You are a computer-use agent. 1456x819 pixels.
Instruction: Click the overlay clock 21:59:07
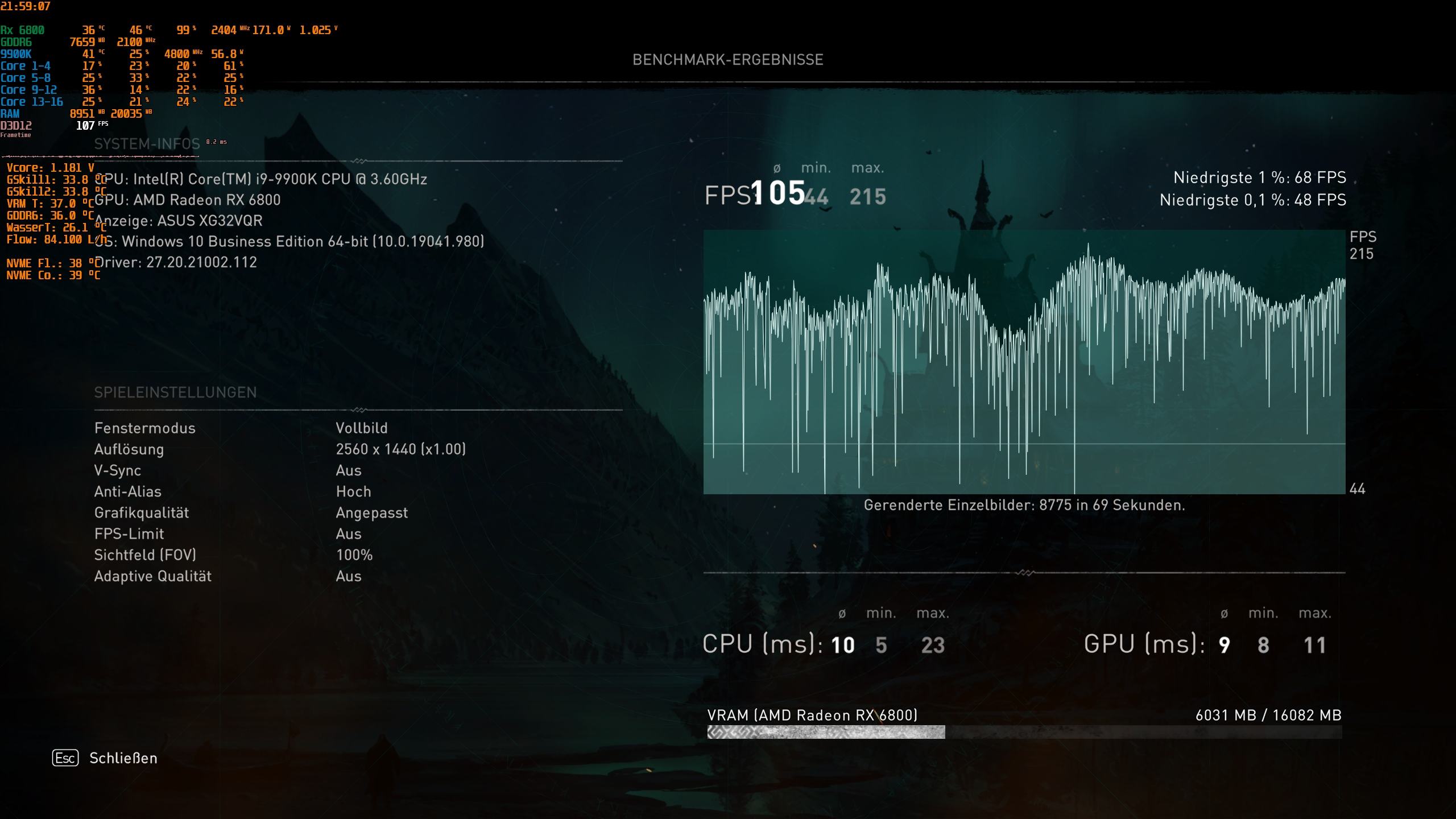click(x=26, y=6)
